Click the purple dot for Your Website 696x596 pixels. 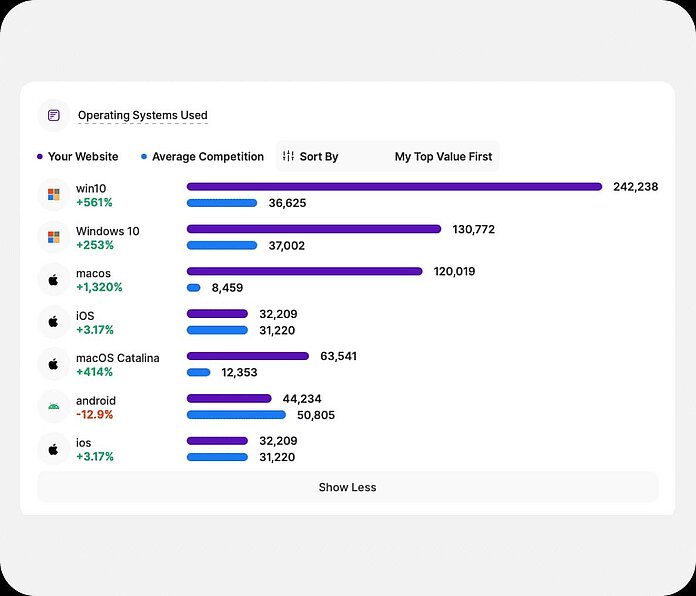point(40,157)
